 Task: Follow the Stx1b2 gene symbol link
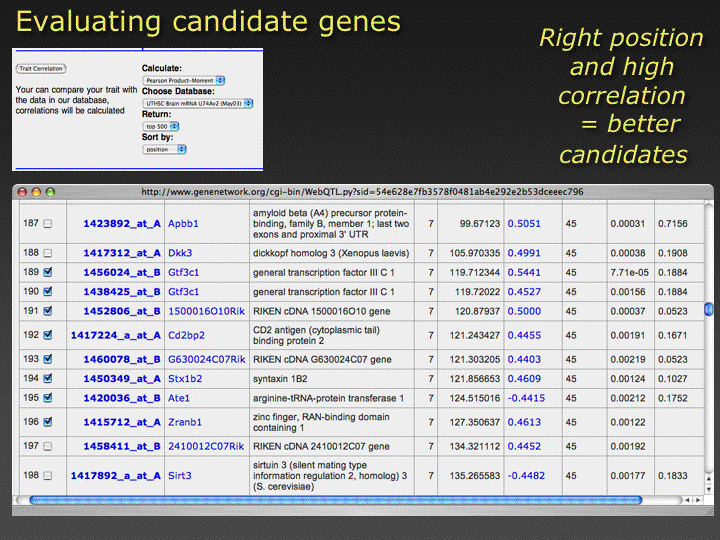pos(183,378)
